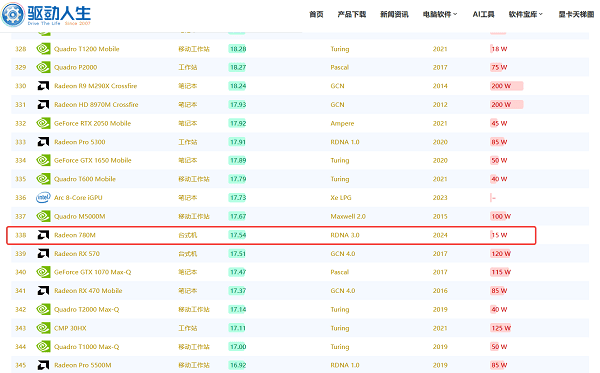Image resolution: width=600 pixels, height=373 pixels.
Task: Click the AMD icon beside Radeon RX 570
Action: (43, 253)
